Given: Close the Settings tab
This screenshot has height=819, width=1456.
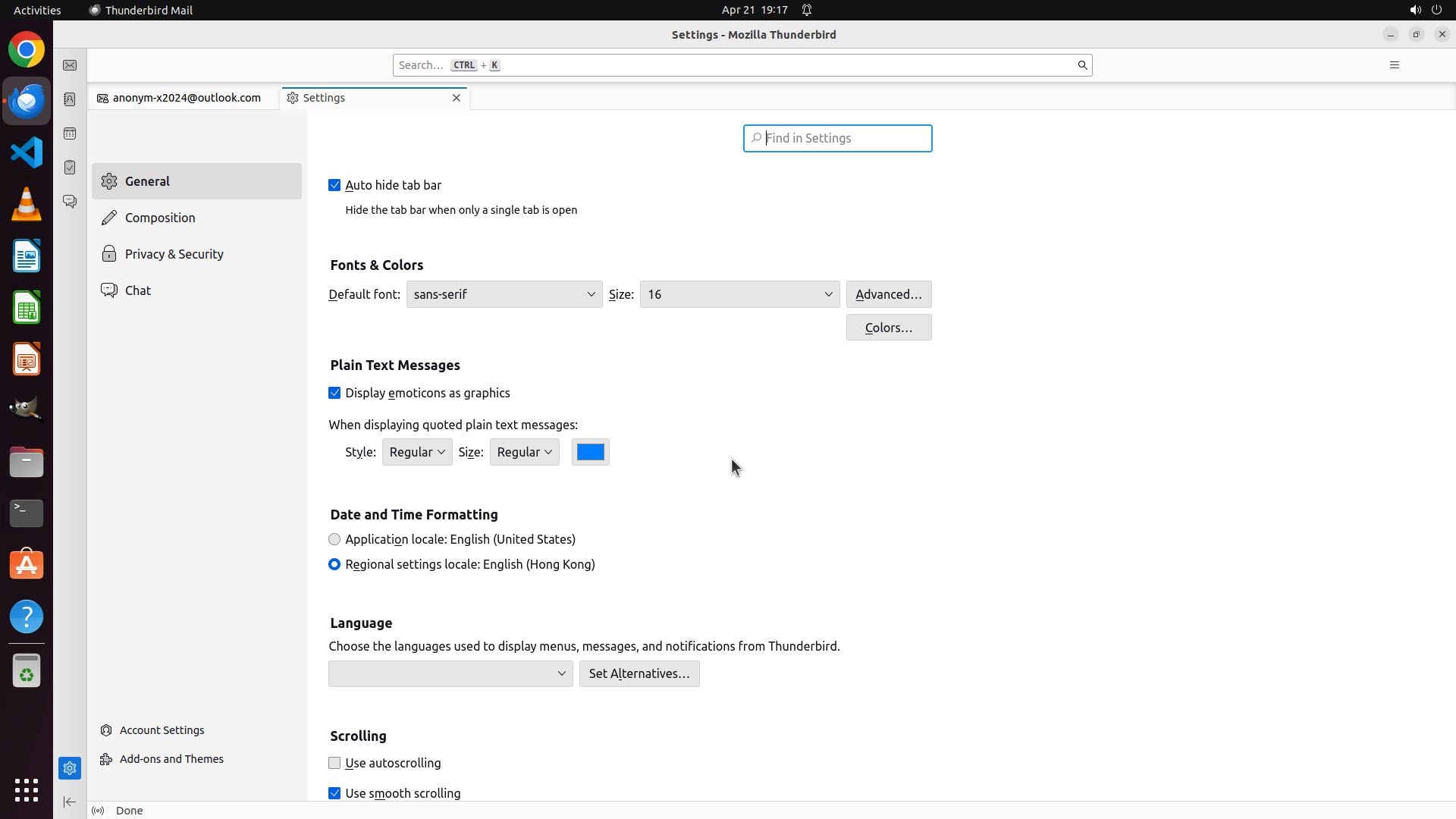Looking at the screenshot, I should (x=457, y=98).
